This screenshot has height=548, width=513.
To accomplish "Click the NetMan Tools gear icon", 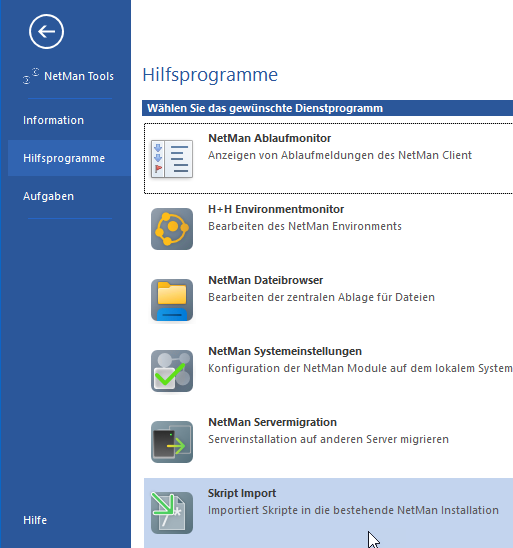I will (x=31, y=76).
